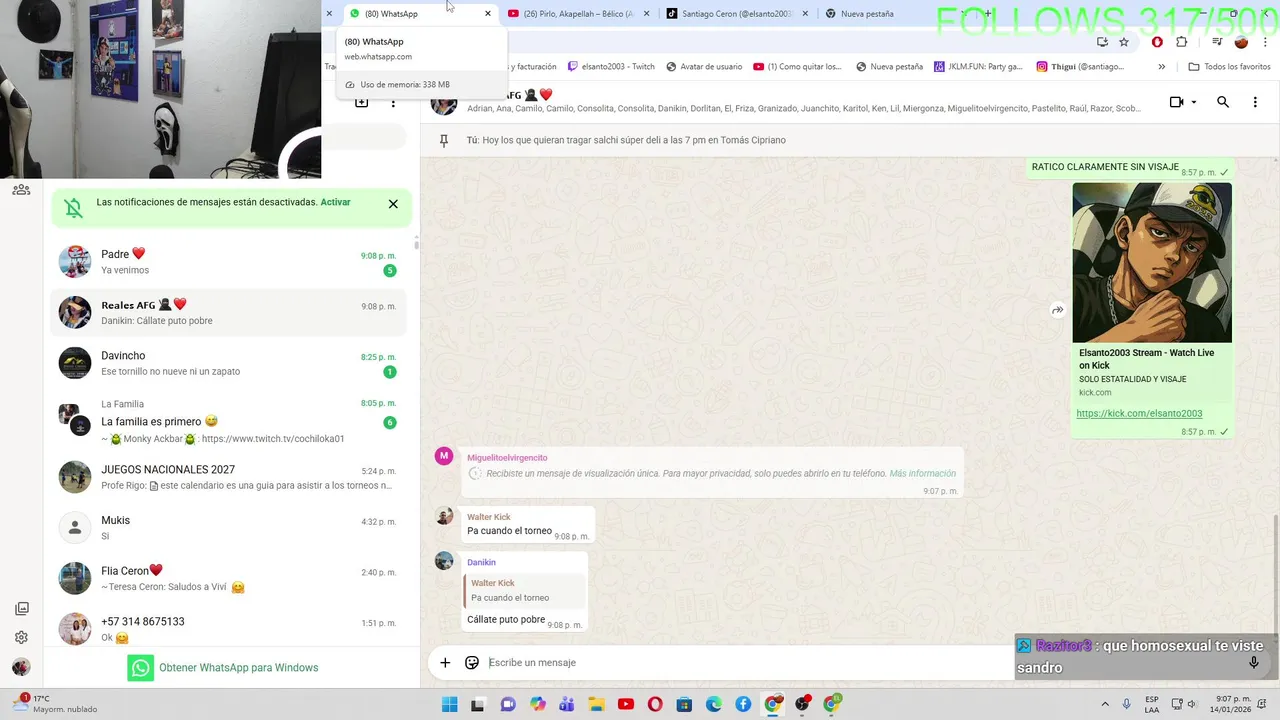Open the Windows Start menu

[x=450, y=705]
